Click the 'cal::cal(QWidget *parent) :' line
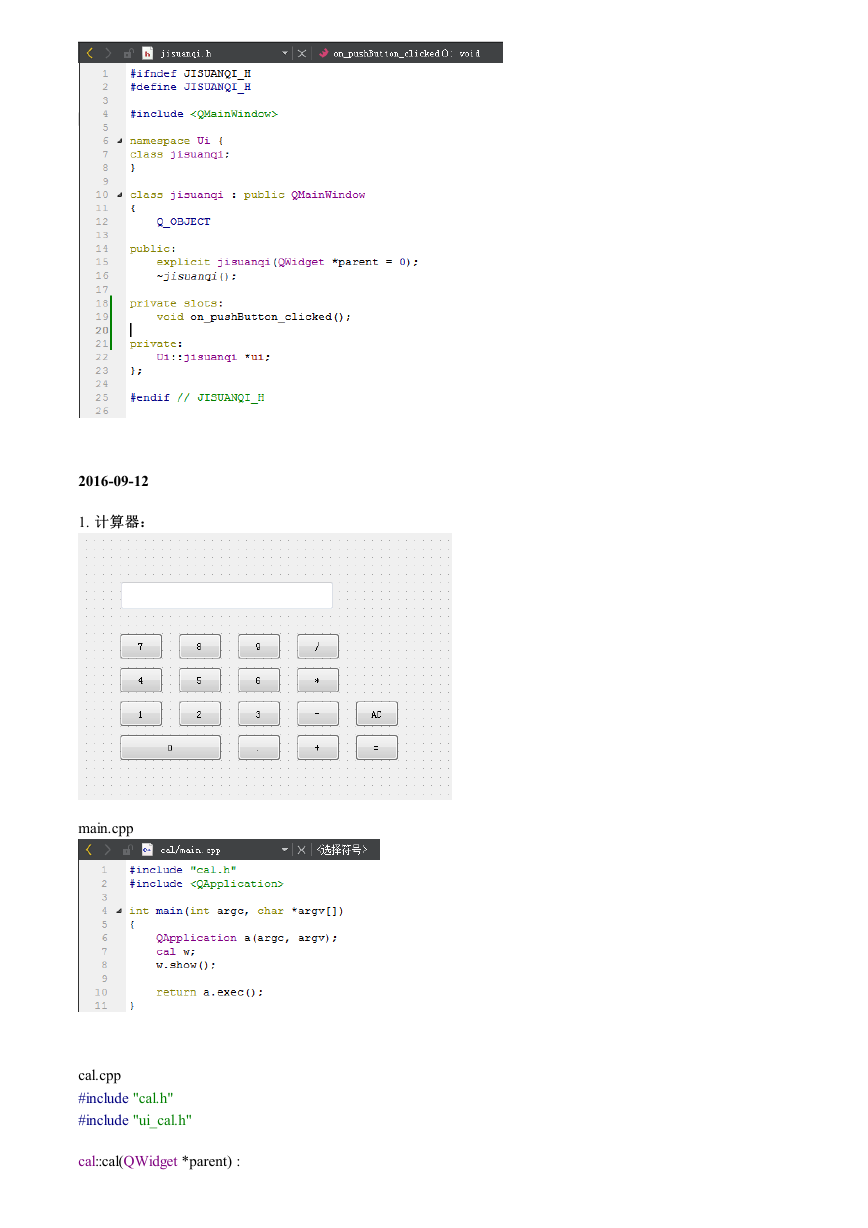Image resolution: width=868 pixels, height=1228 pixels. [159, 1161]
